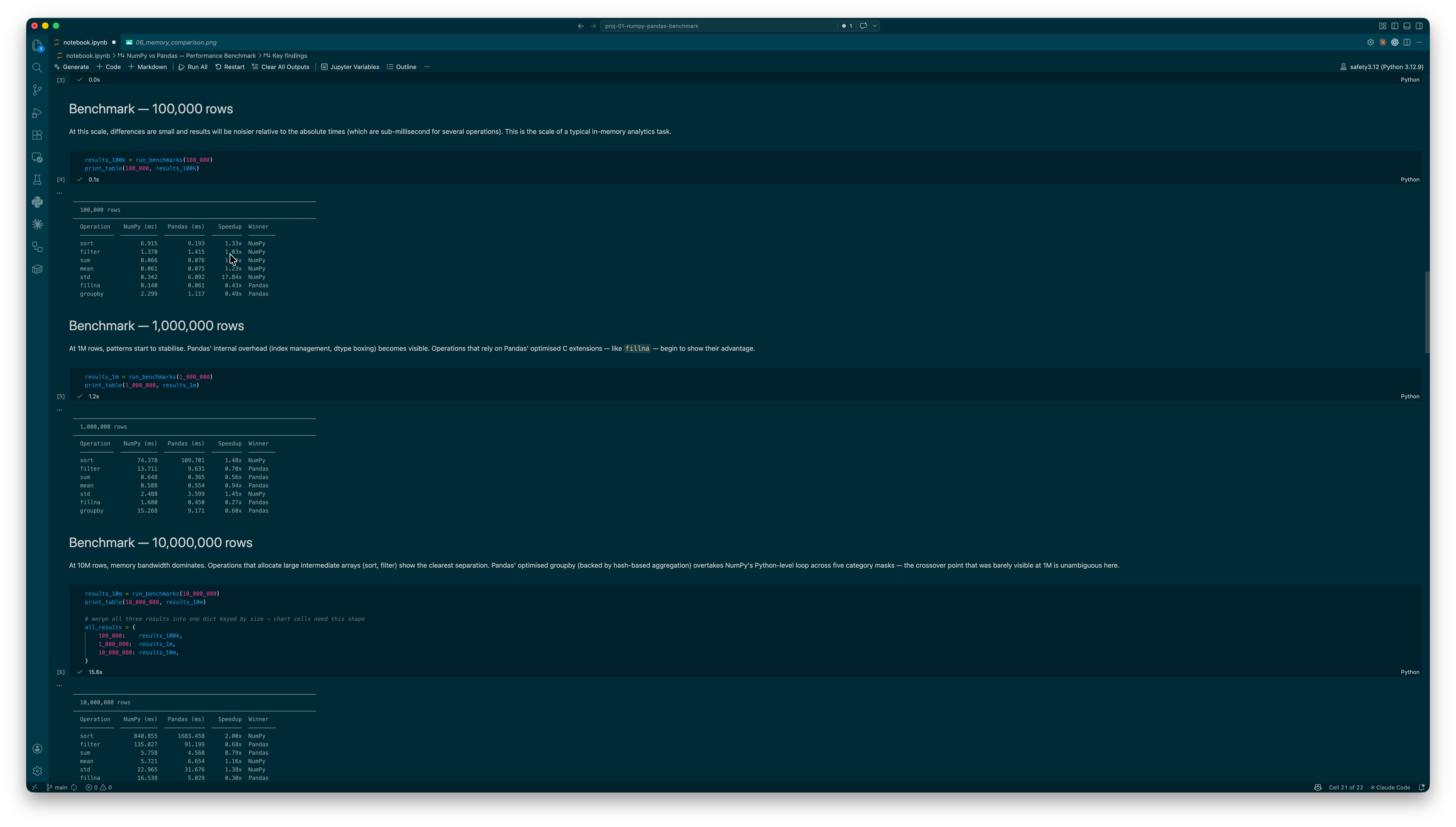The width and height of the screenshot is (1456, 827).
Task: Click the NumPy vs Pandas breadcrumb segment
Action: tap(186, 56)
